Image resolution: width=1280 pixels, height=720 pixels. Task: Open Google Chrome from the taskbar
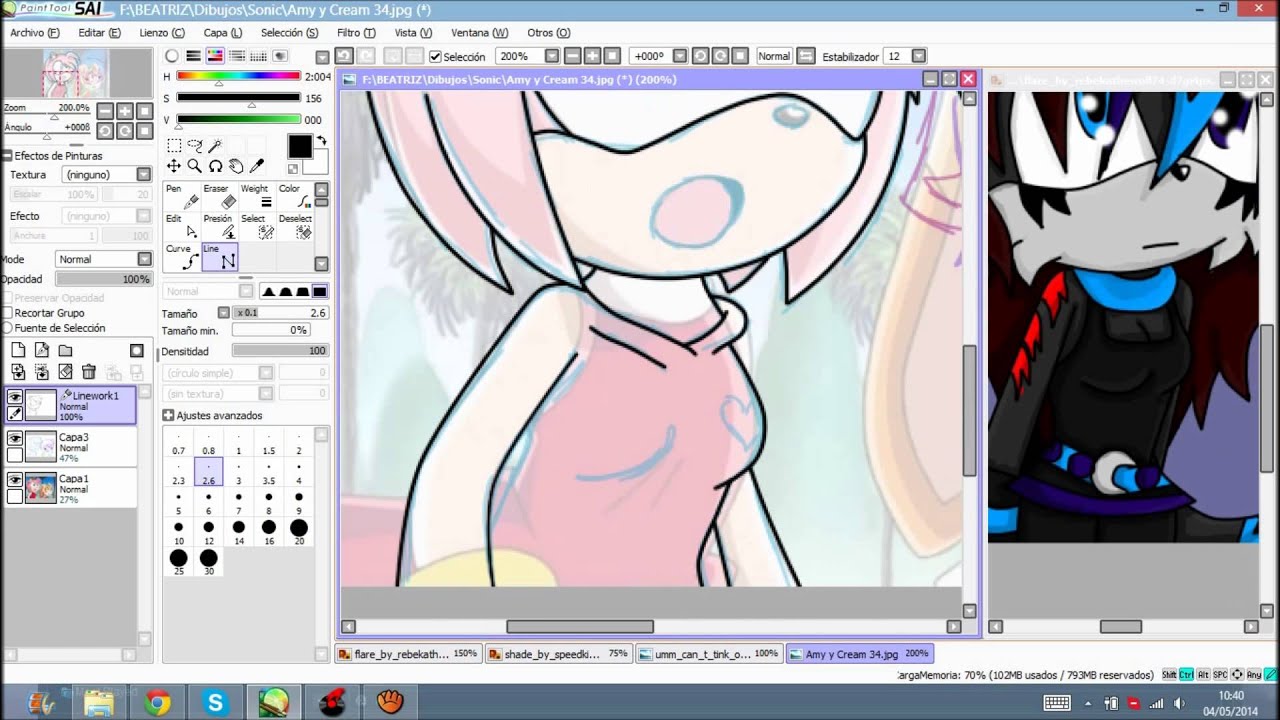pyautogui.click(x=157, y=703)
